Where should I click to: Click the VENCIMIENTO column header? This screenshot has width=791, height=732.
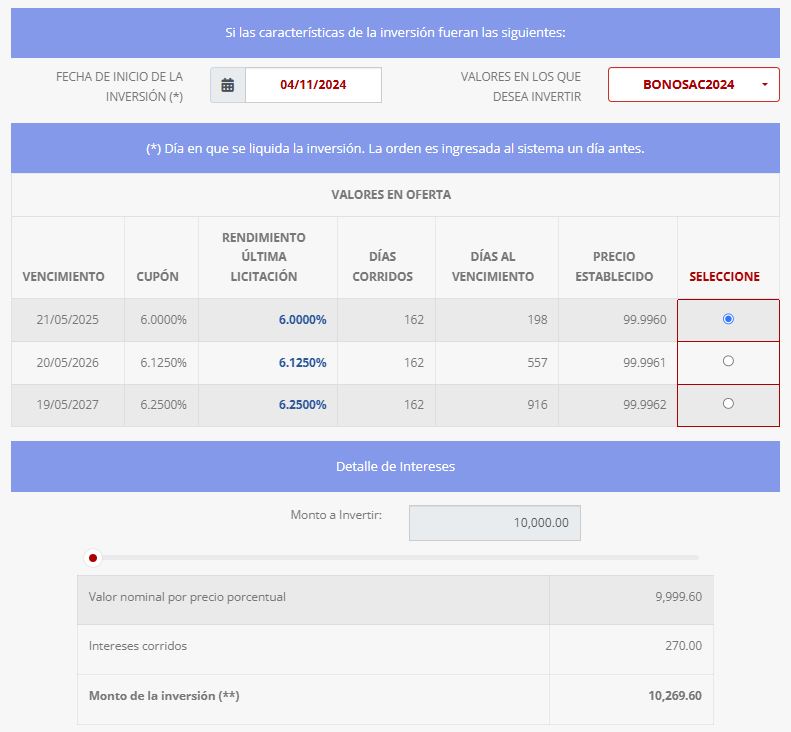[x=63, y=276]
